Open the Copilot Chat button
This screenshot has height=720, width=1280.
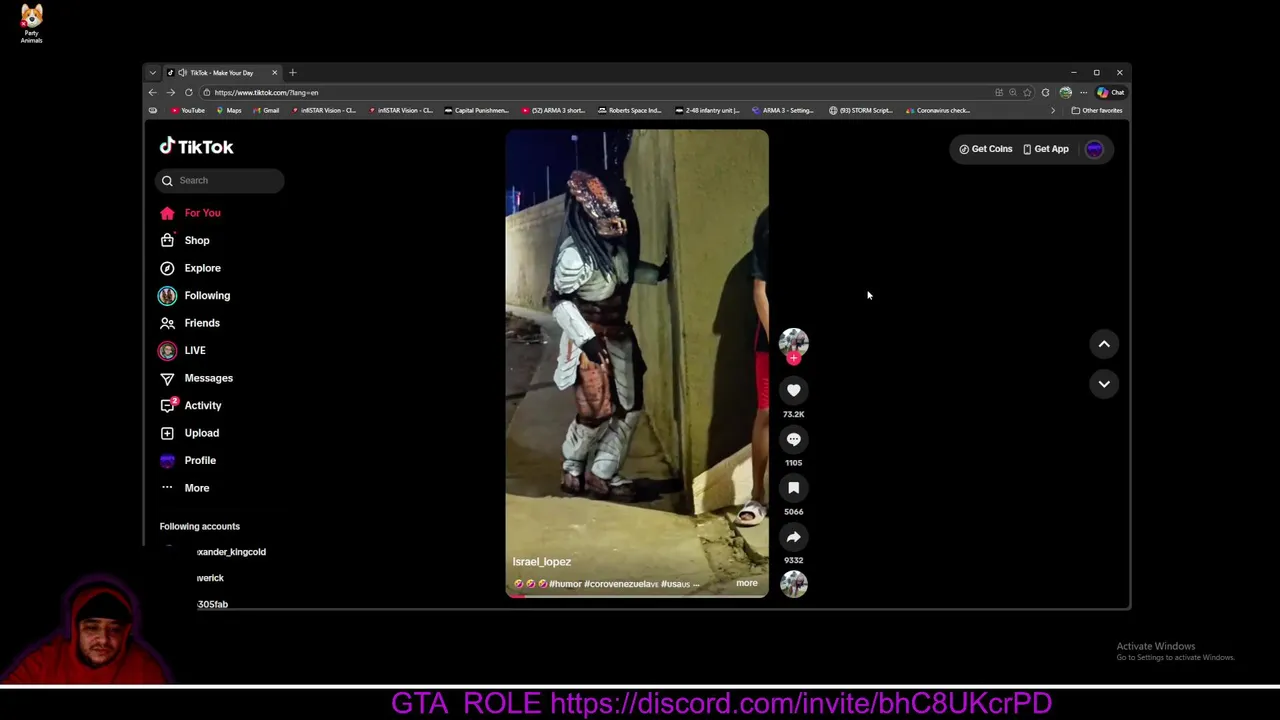1110,92
